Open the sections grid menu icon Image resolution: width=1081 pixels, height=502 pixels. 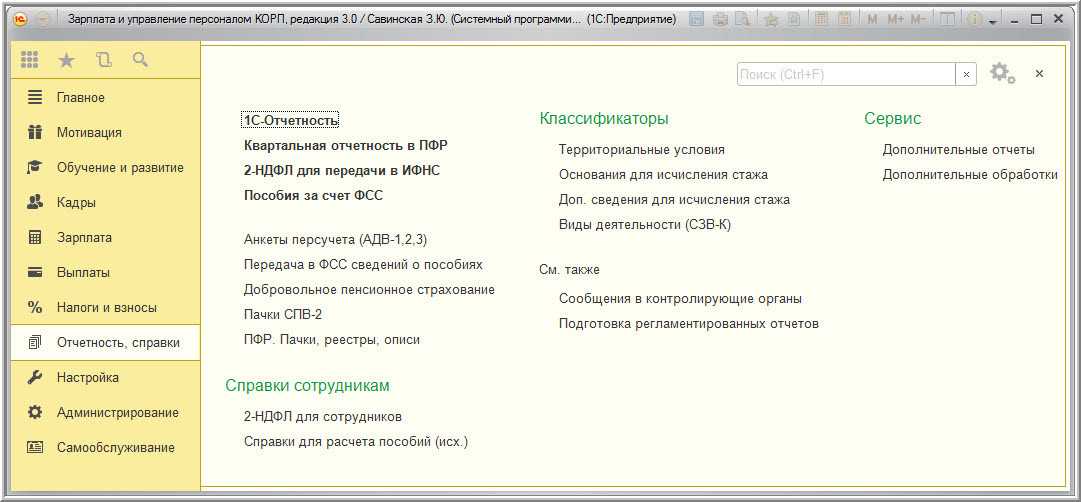coord(30,60)
